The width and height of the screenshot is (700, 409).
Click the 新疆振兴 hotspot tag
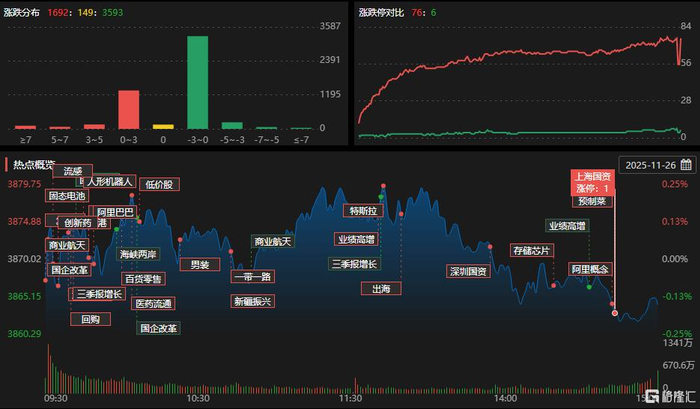coord(253,301)
